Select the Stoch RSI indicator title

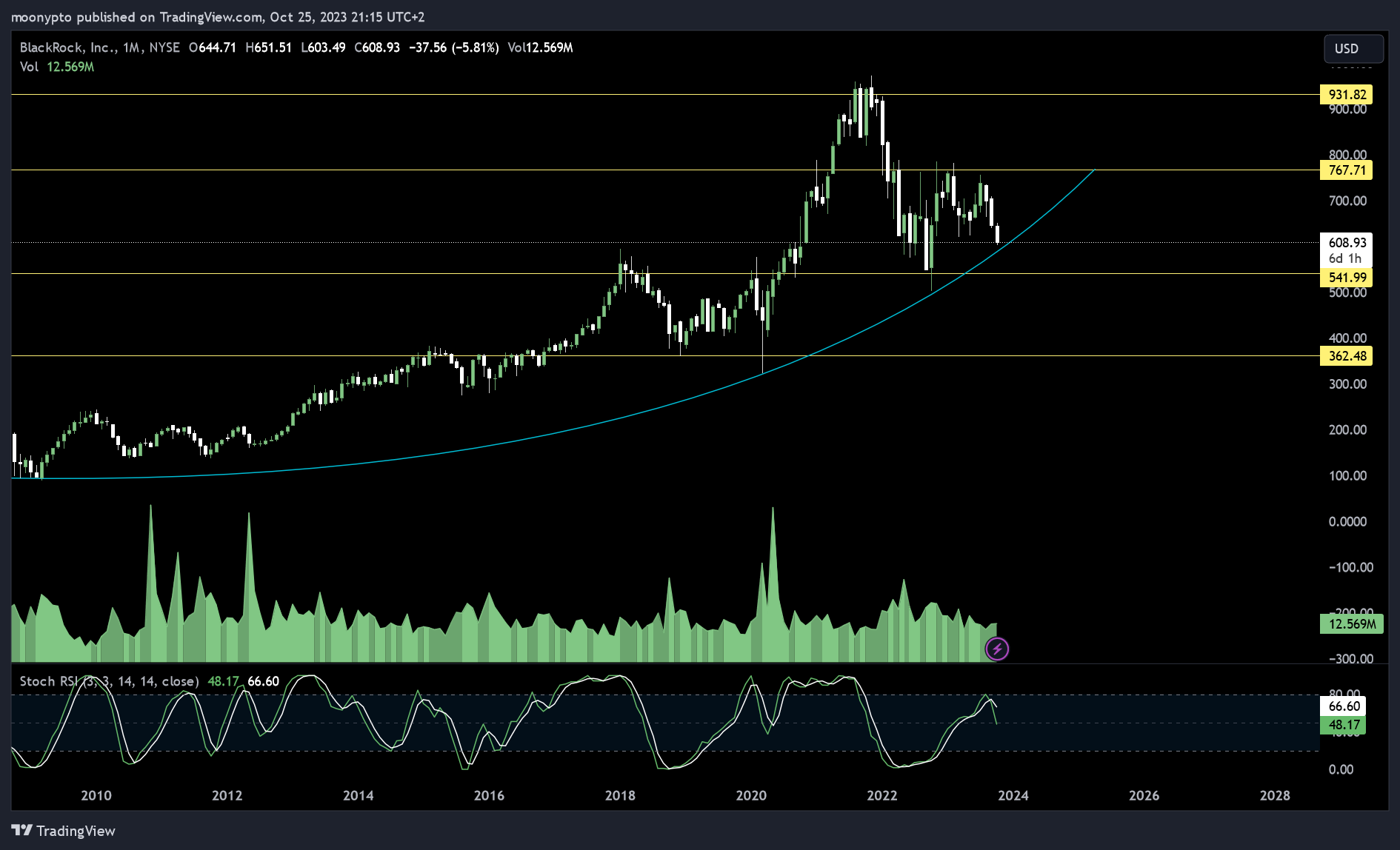click(x=109, y=681)
